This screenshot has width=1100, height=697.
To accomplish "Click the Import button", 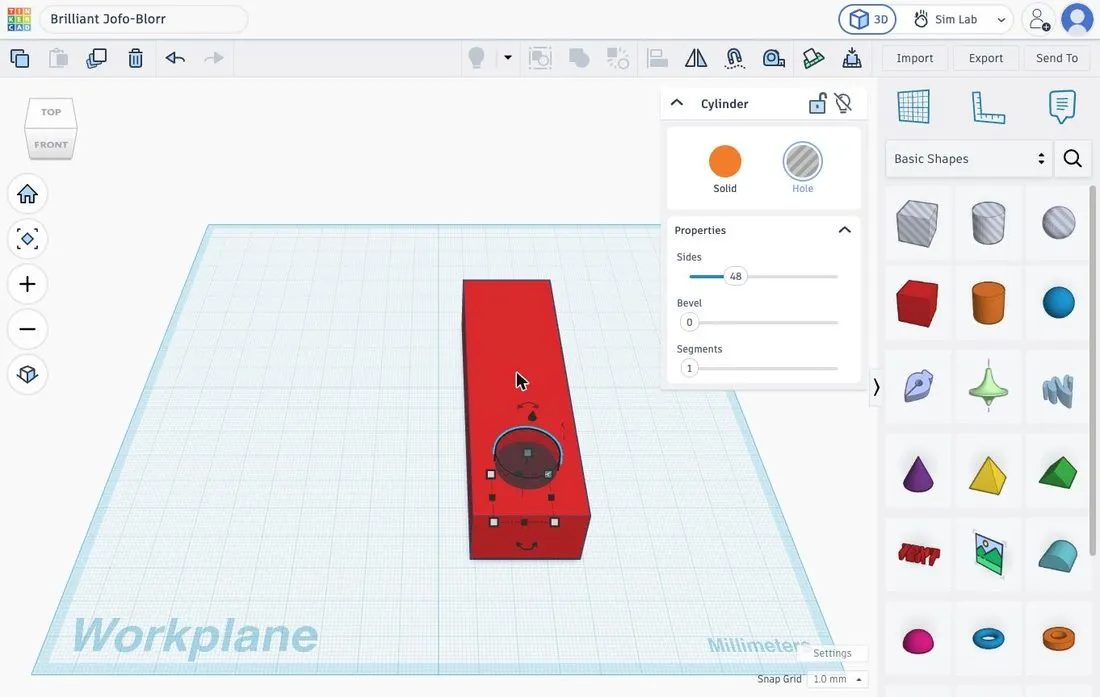I will coord(915,58).
